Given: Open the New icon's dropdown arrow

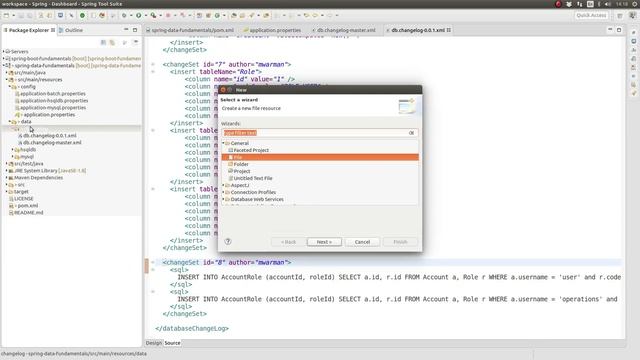Looking at the screenshot, I should (13, 16).
